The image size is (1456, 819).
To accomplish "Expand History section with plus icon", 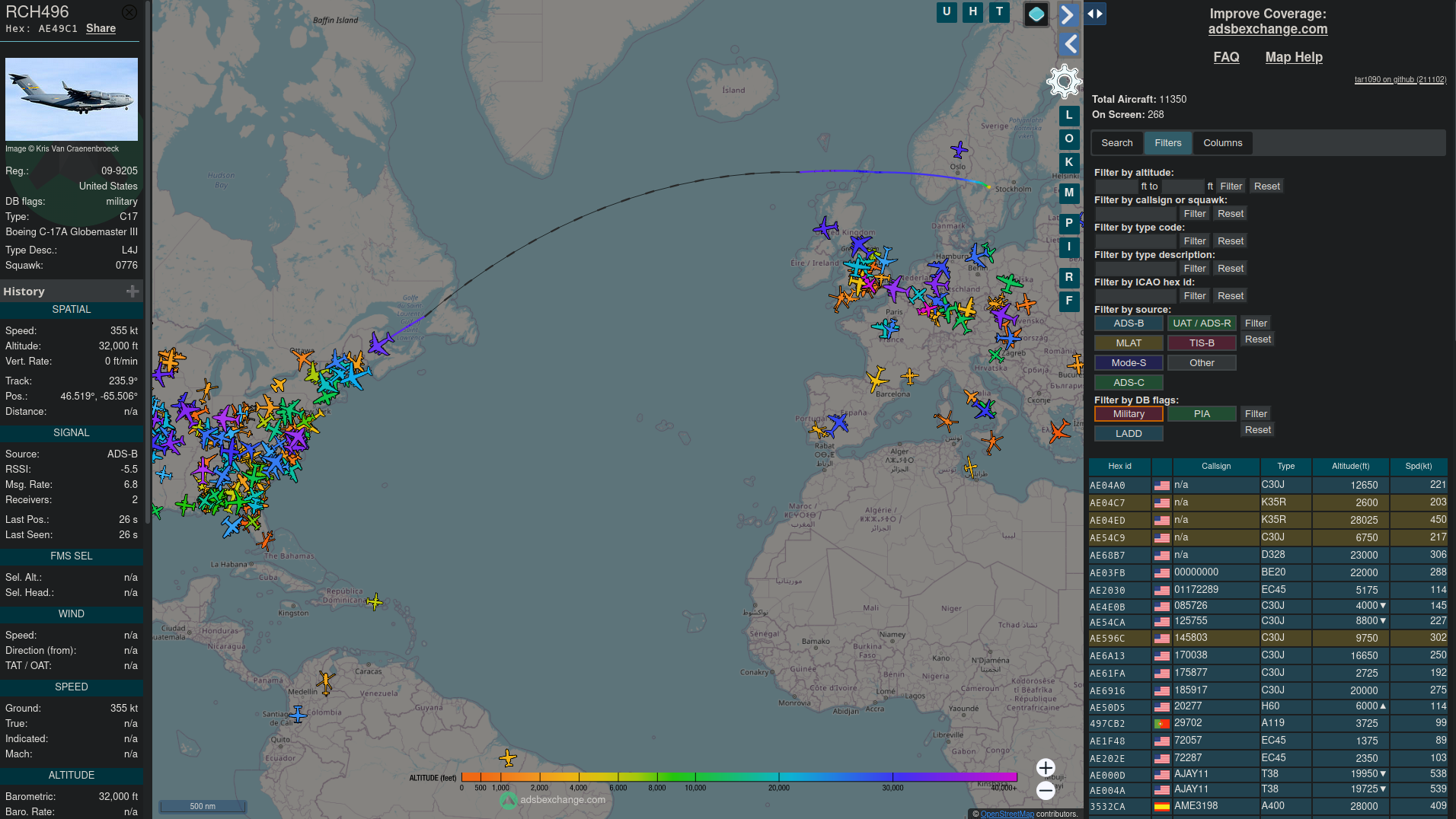I will tap(133, 292).
